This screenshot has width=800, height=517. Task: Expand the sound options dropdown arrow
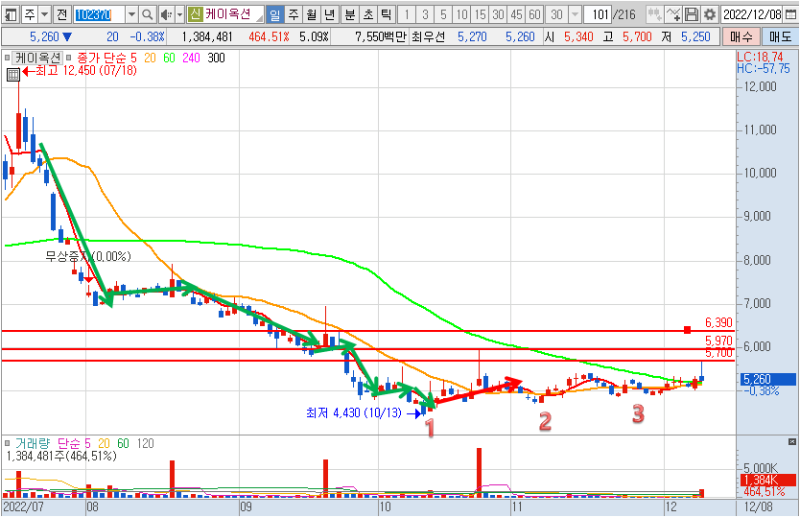180,14
